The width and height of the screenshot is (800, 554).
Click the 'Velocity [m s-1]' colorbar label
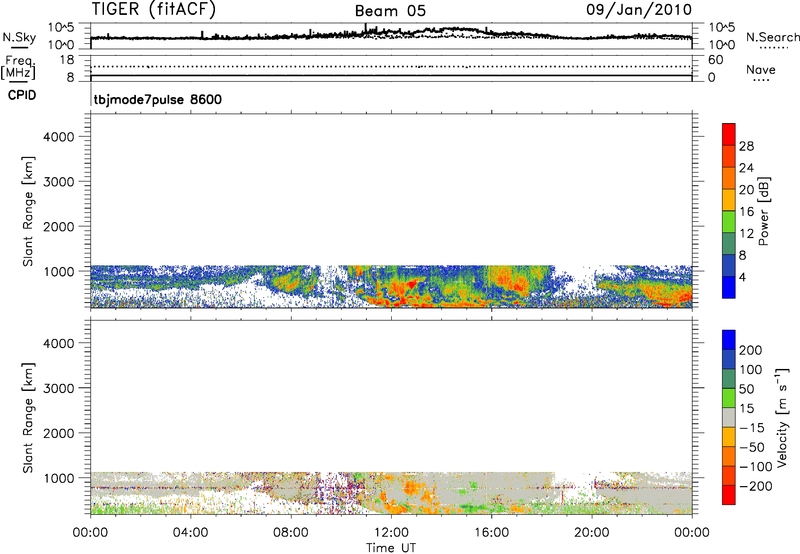click(x=782, y=417)
